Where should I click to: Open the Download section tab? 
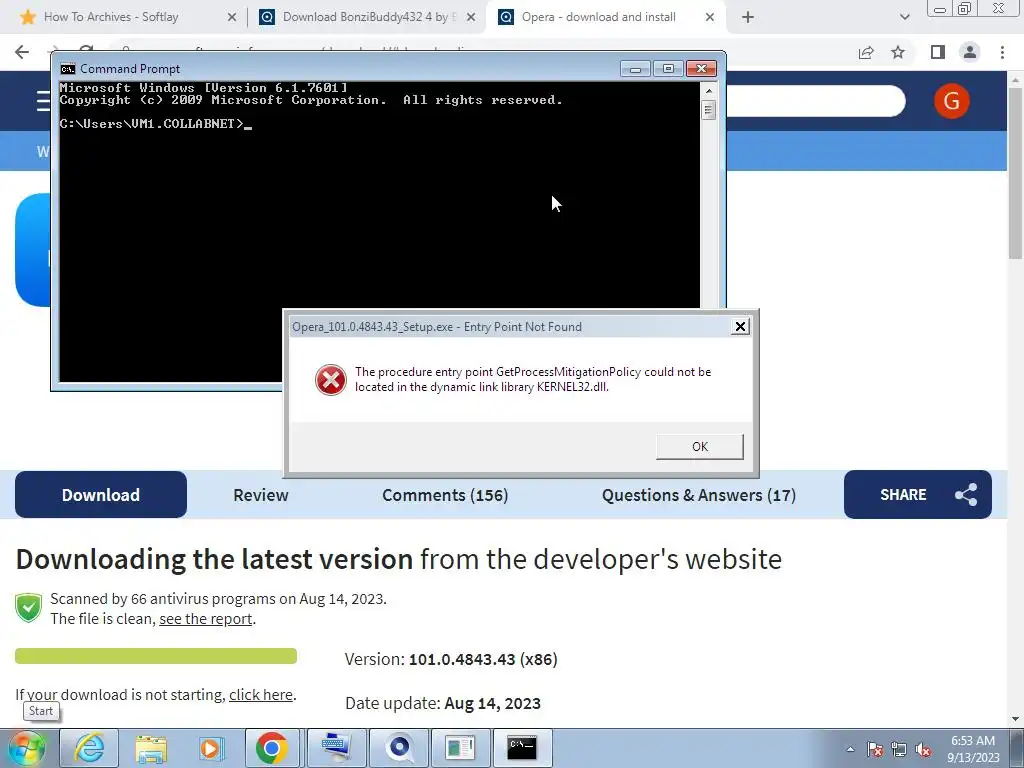point(101,495)
